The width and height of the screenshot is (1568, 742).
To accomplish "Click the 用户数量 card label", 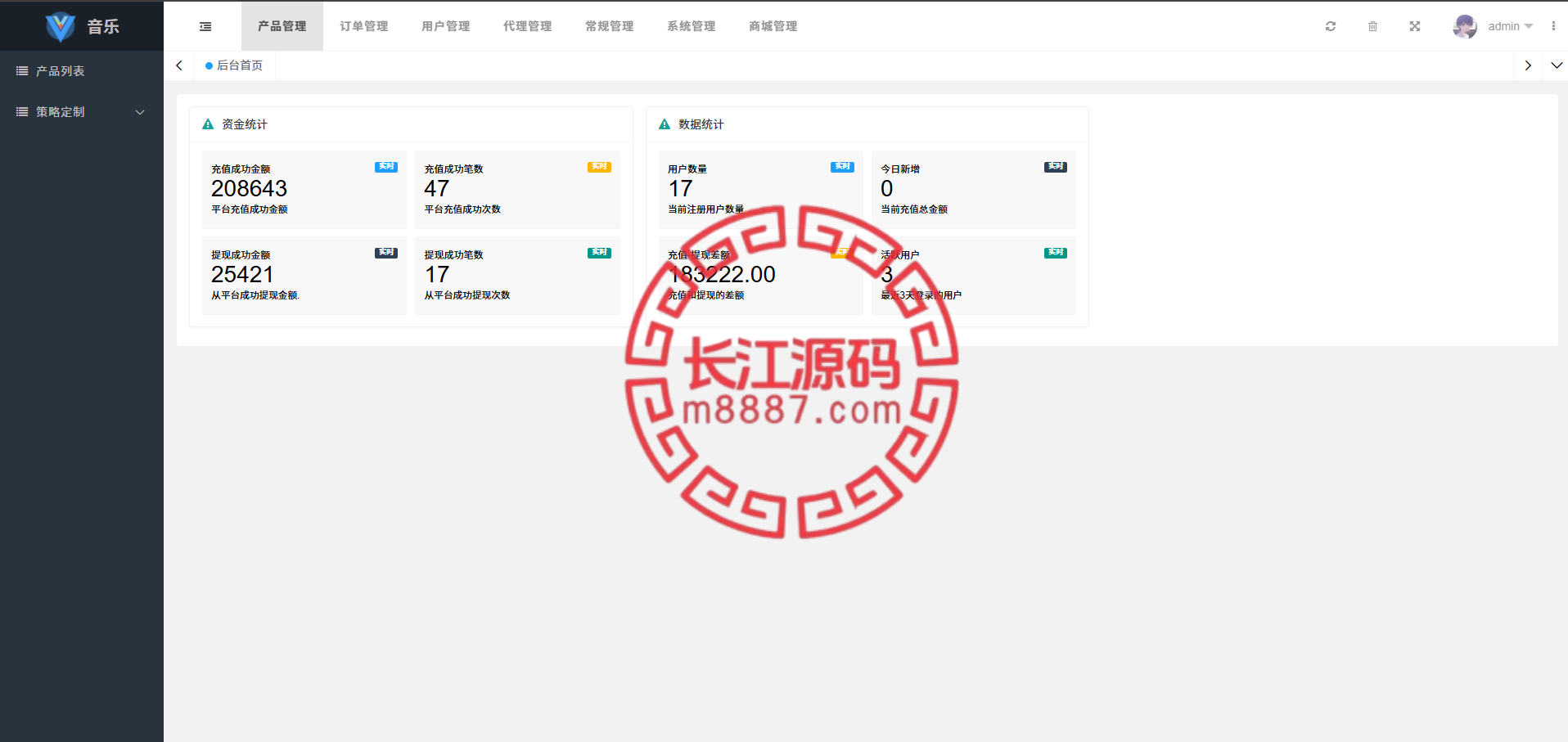I will pos(687,169).
